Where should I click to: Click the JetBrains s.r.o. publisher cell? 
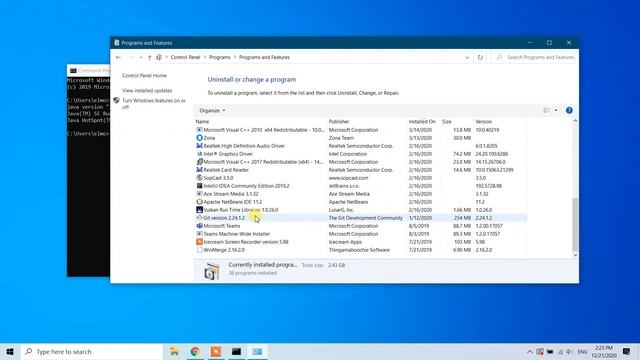(x=344, y=186)
